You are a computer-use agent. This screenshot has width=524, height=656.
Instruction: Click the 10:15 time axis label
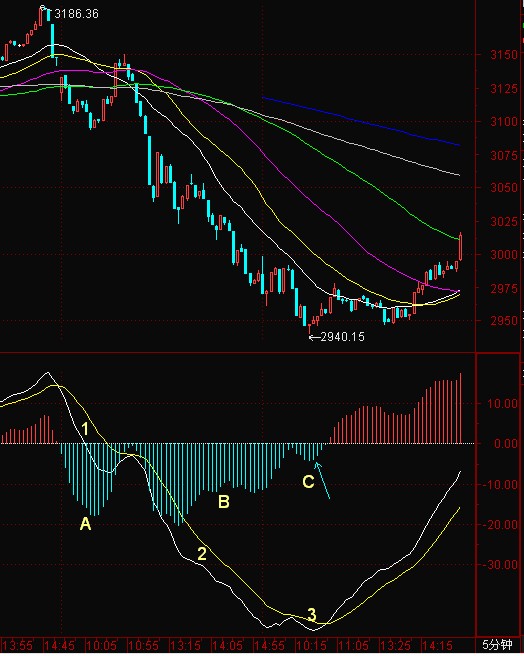tap(311, 646)
